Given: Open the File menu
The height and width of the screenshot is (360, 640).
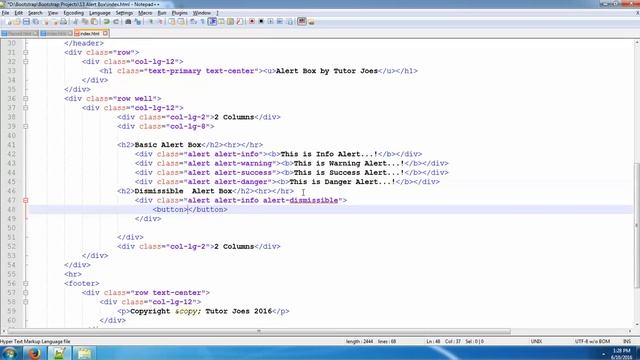Looking at the screenshot, I should pyautogui.click(x=5, y=13).
